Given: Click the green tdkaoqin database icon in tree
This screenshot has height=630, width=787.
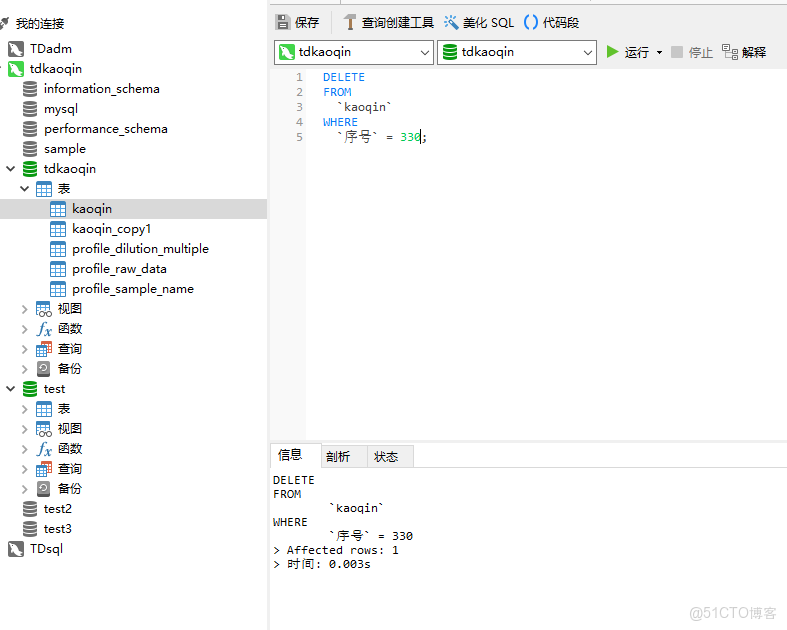Looking at the screenshot, I should pos(30,169).
